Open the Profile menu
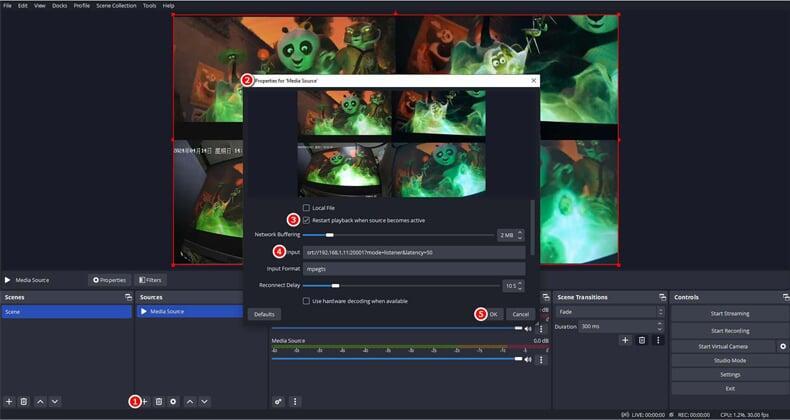 click(82, 6)
